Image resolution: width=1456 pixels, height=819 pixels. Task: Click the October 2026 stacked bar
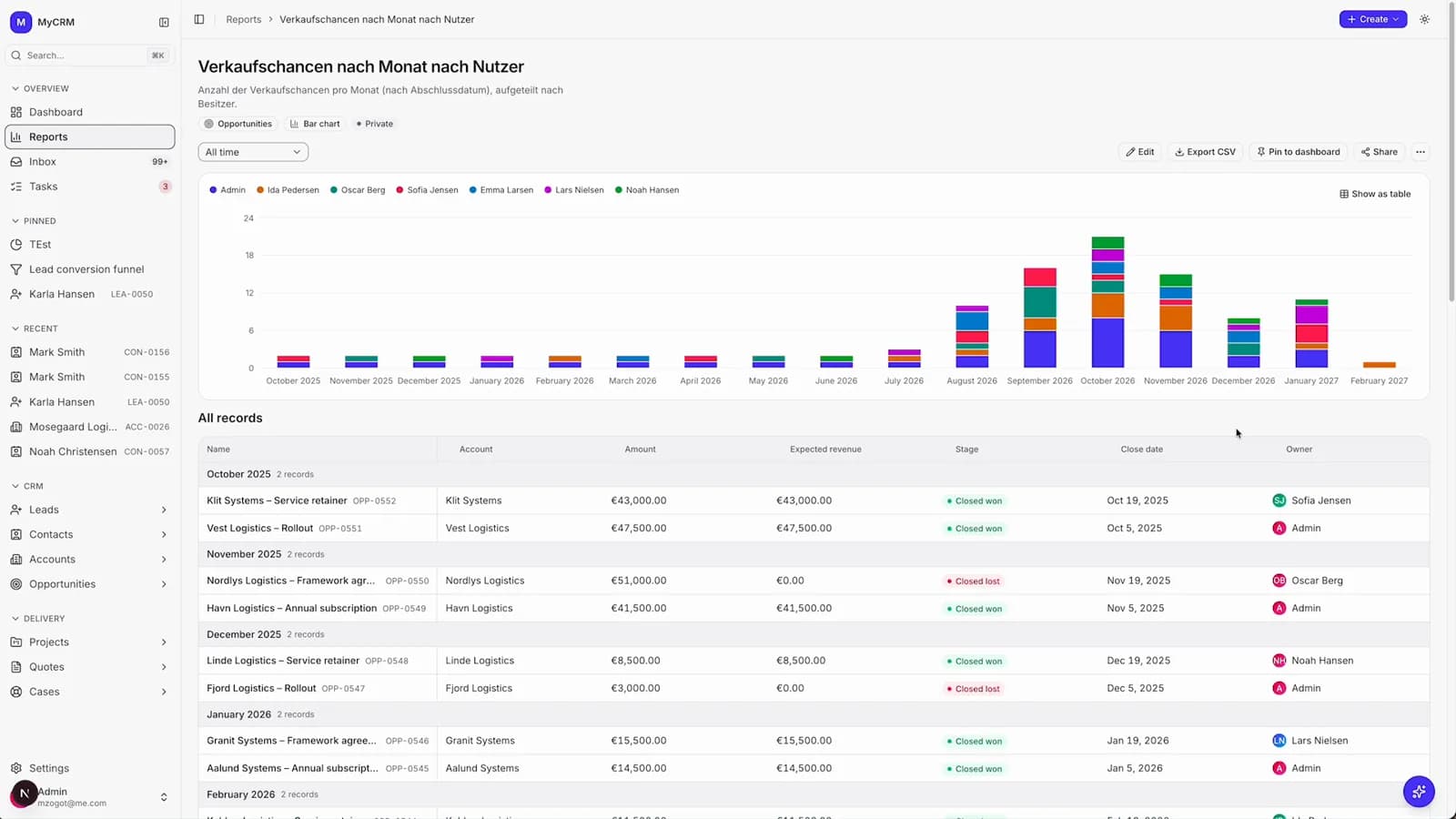1107,302
